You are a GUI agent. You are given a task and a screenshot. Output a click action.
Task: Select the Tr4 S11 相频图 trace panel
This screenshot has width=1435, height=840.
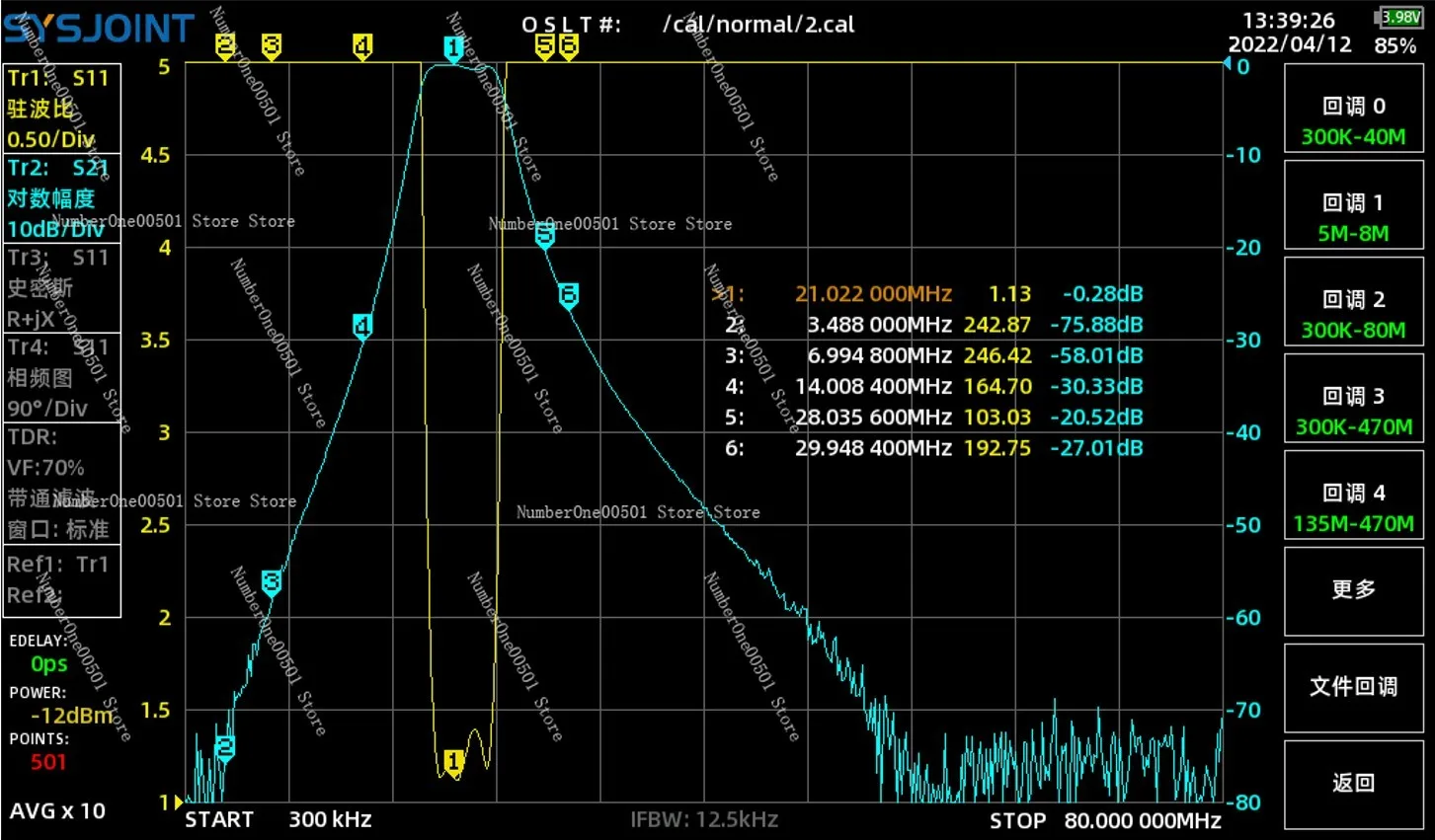click(61, 378)
